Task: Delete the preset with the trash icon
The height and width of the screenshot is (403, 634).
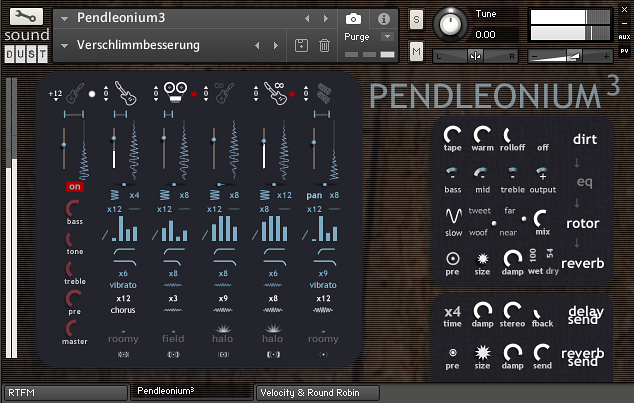Action: click(324, 45)
